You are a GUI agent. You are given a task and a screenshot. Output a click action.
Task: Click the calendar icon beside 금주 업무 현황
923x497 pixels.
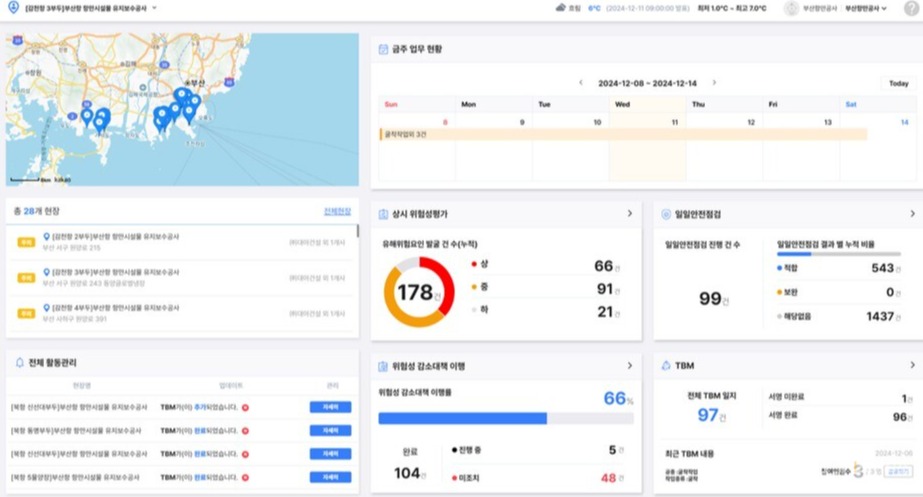(x=383, y=49)
